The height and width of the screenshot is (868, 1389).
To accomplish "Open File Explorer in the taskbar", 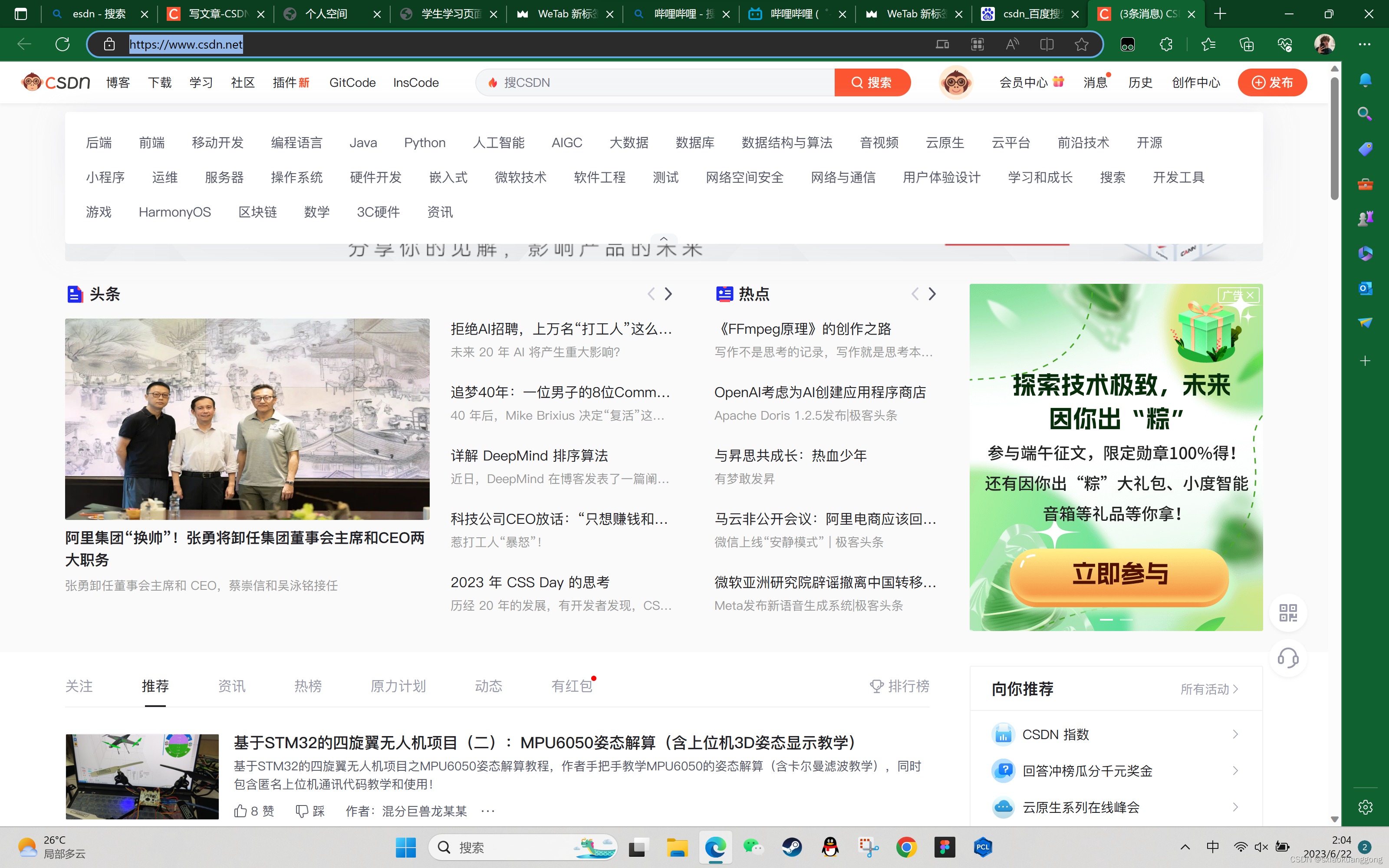I will coord(677,847).
